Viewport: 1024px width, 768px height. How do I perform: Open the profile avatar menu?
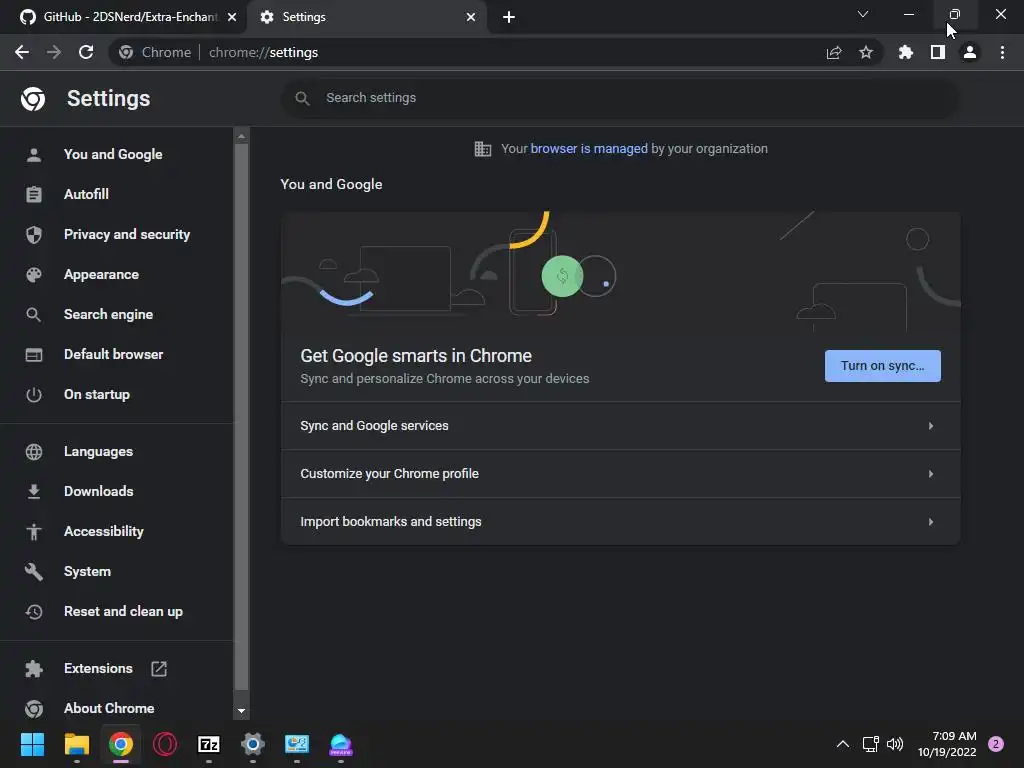pyautogui.click(x=970, y=52)
